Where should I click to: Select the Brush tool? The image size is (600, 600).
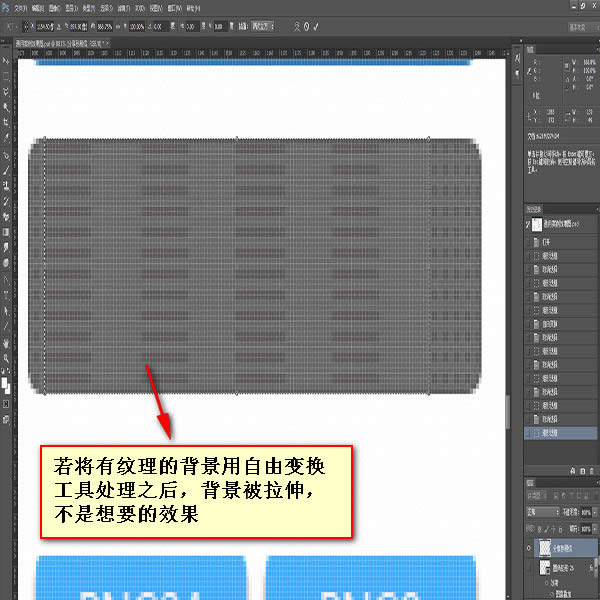[6, 170]
